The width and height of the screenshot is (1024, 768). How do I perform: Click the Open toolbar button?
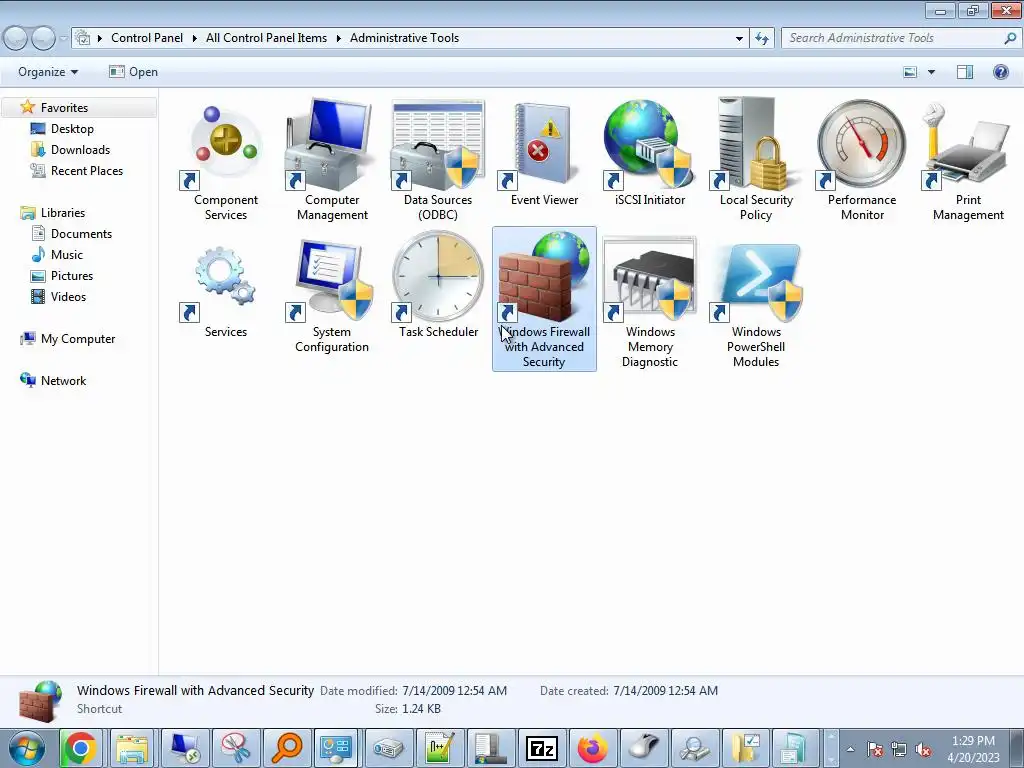click(133, 72)
